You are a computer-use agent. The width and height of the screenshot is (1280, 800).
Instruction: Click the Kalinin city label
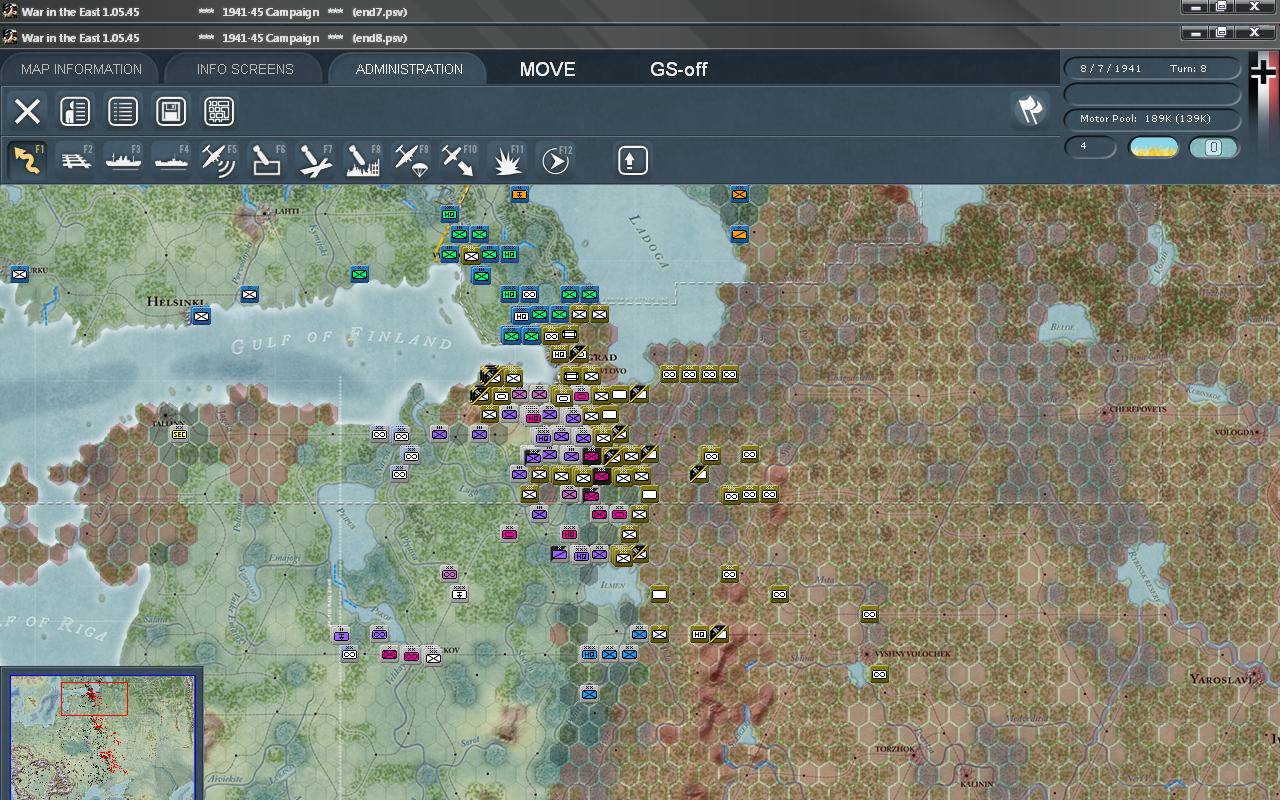tap(976, 783)
